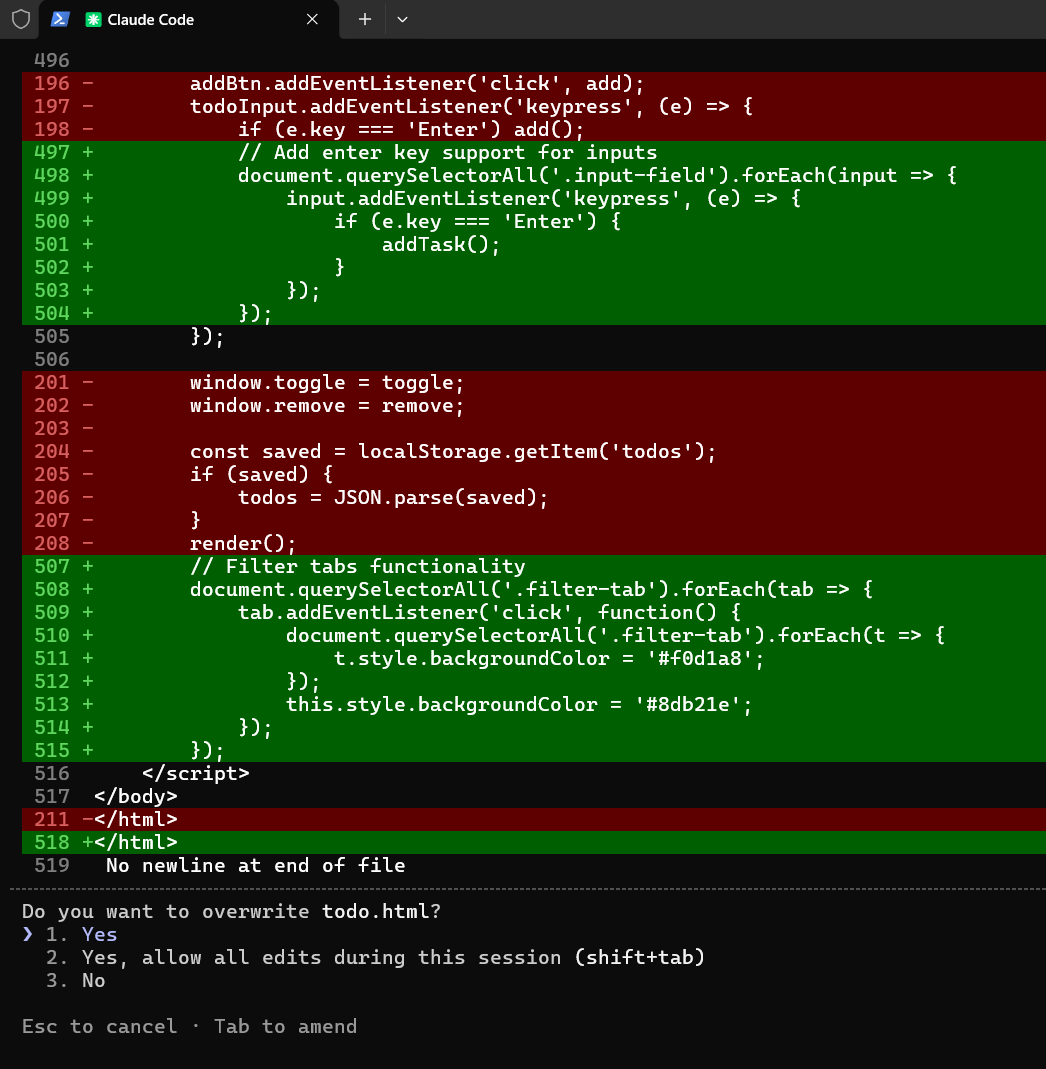Image resolution: width=1046 pixels, height=1069 pixels.
Task: Click removed '</html>' line 211
Action: pos(534,819)
